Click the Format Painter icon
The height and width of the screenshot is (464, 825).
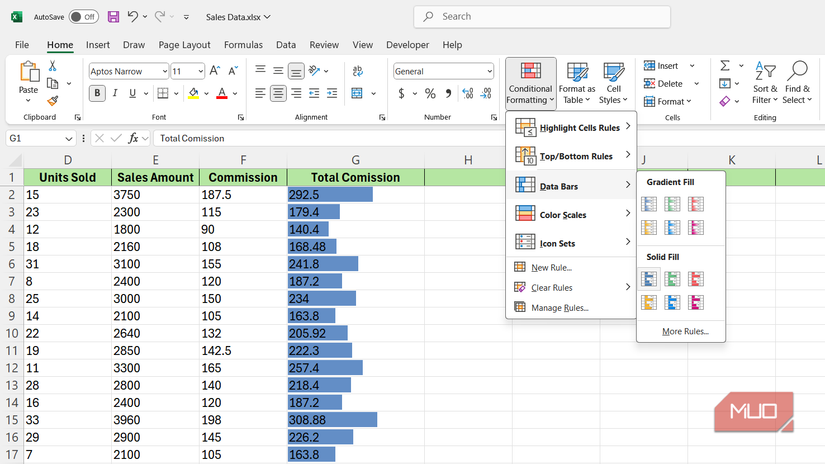(52, 101)
